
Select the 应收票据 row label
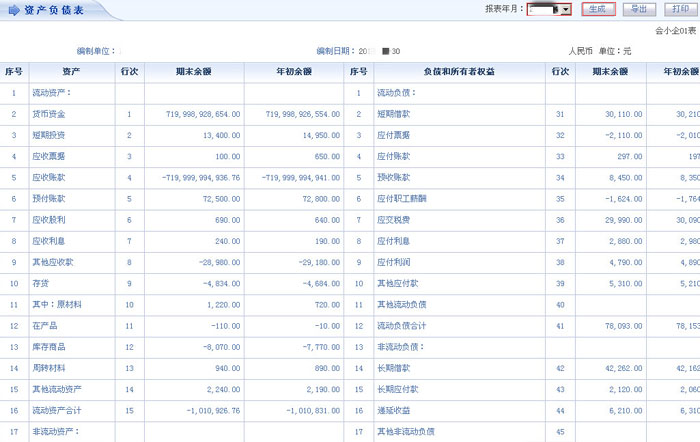[50, 156]
